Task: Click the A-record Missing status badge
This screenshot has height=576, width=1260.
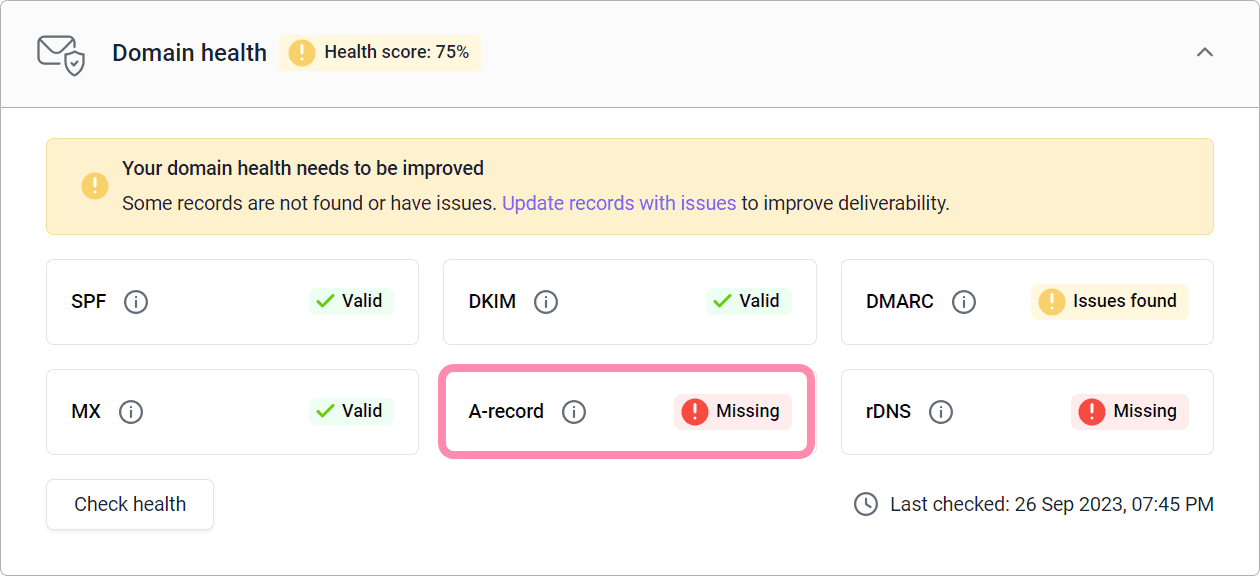Action: point(733,411)
